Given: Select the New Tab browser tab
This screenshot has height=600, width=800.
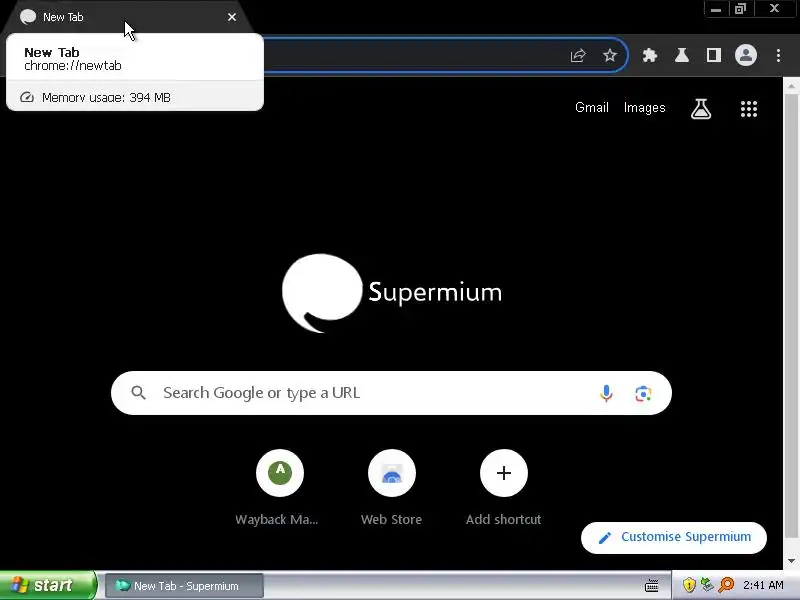Looking at the screenshot, I should point(128,17).
